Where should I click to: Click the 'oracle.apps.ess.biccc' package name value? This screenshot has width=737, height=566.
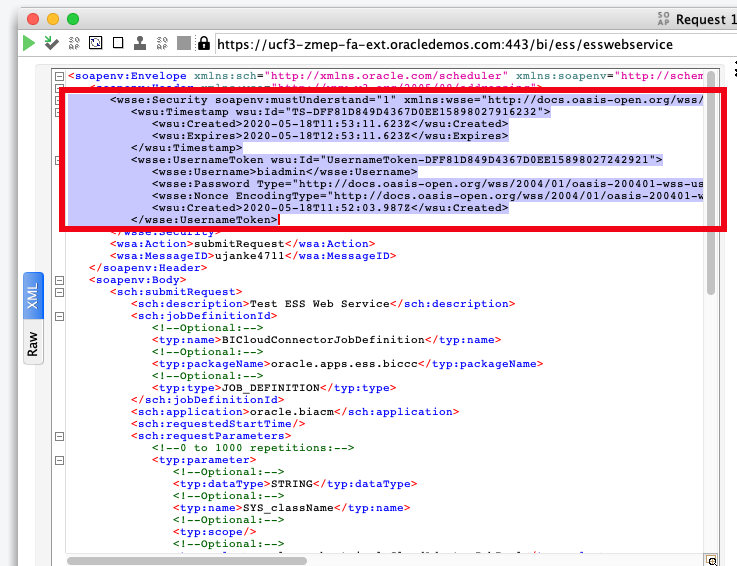pos(344,364)
